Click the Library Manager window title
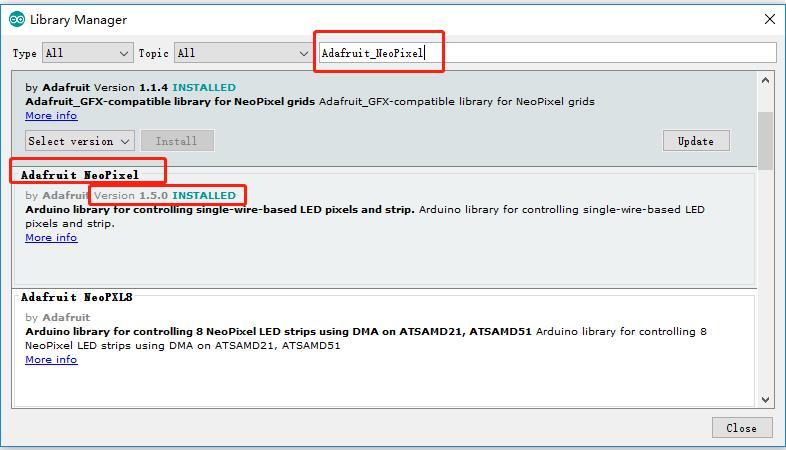The width and height of the screenshot is (786, 450). (x=79, y=20)
